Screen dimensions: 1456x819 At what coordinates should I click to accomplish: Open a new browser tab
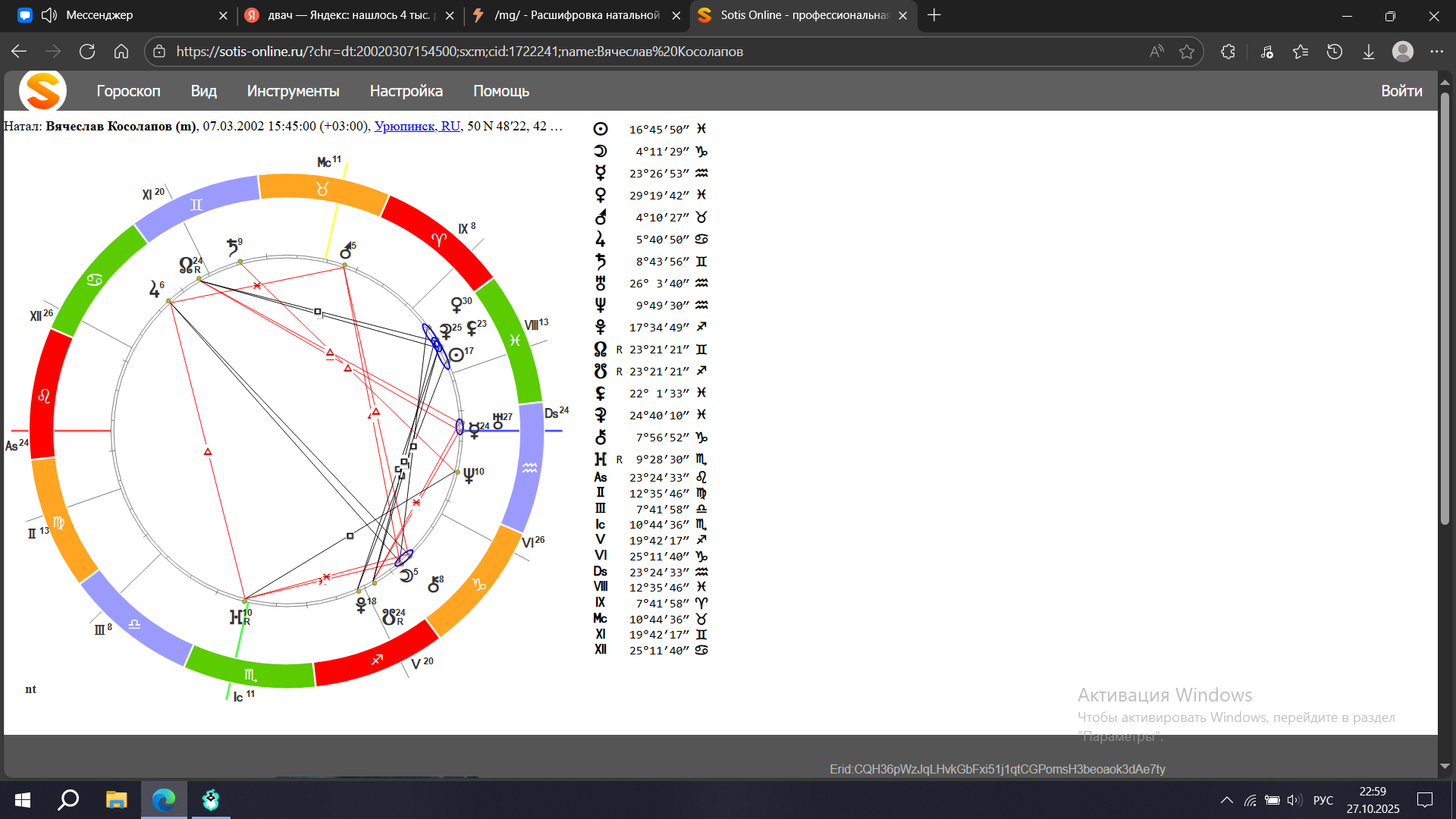pos(934,15)
